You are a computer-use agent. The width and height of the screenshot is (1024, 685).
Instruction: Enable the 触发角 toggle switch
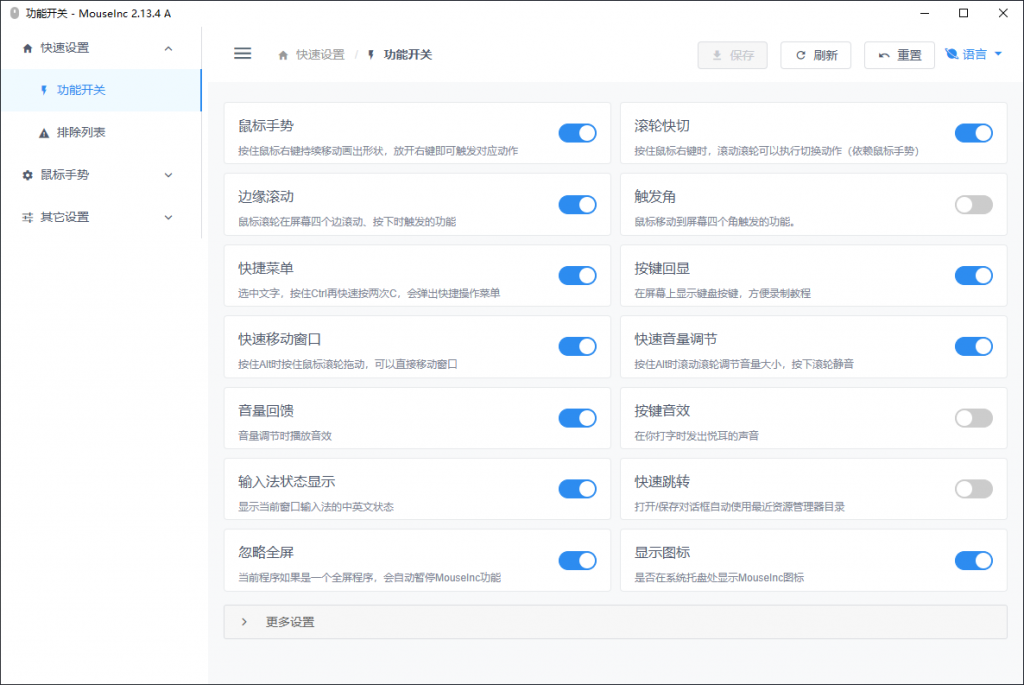tap(973, 205)
